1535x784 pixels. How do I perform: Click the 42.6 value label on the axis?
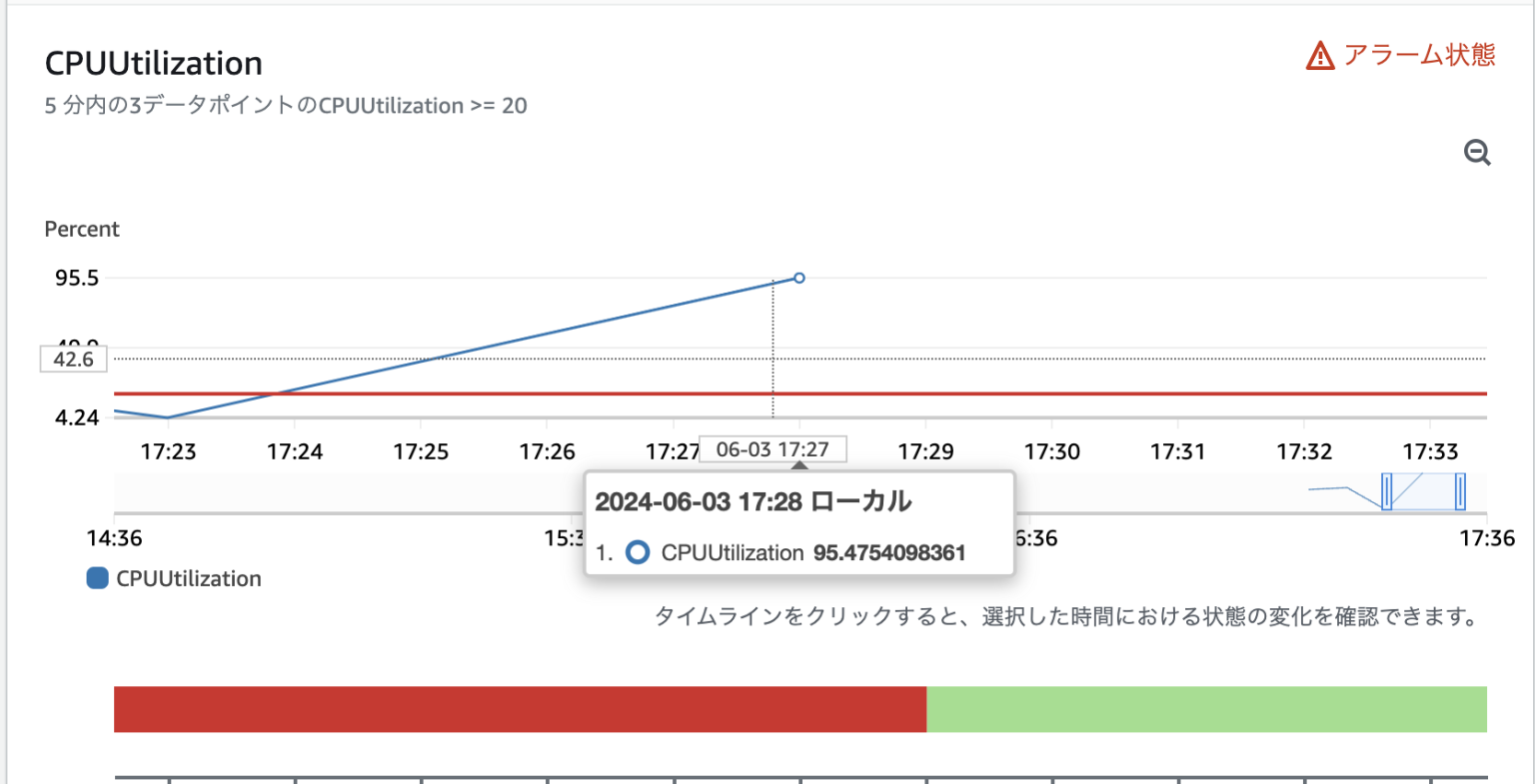pyautogui.click(x=73, y=360)
